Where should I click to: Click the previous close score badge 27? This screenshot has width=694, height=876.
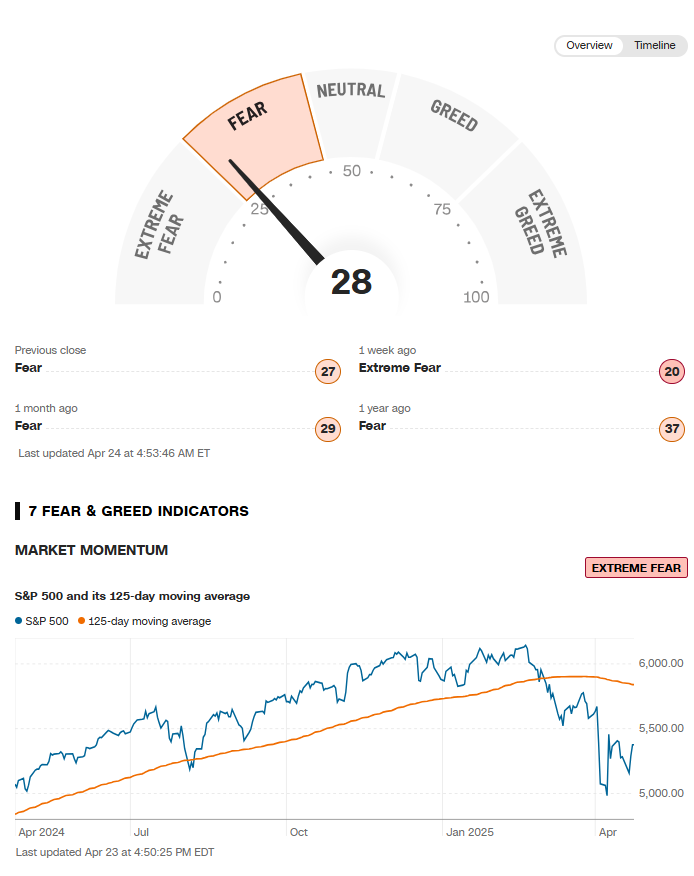click(328, 373)
